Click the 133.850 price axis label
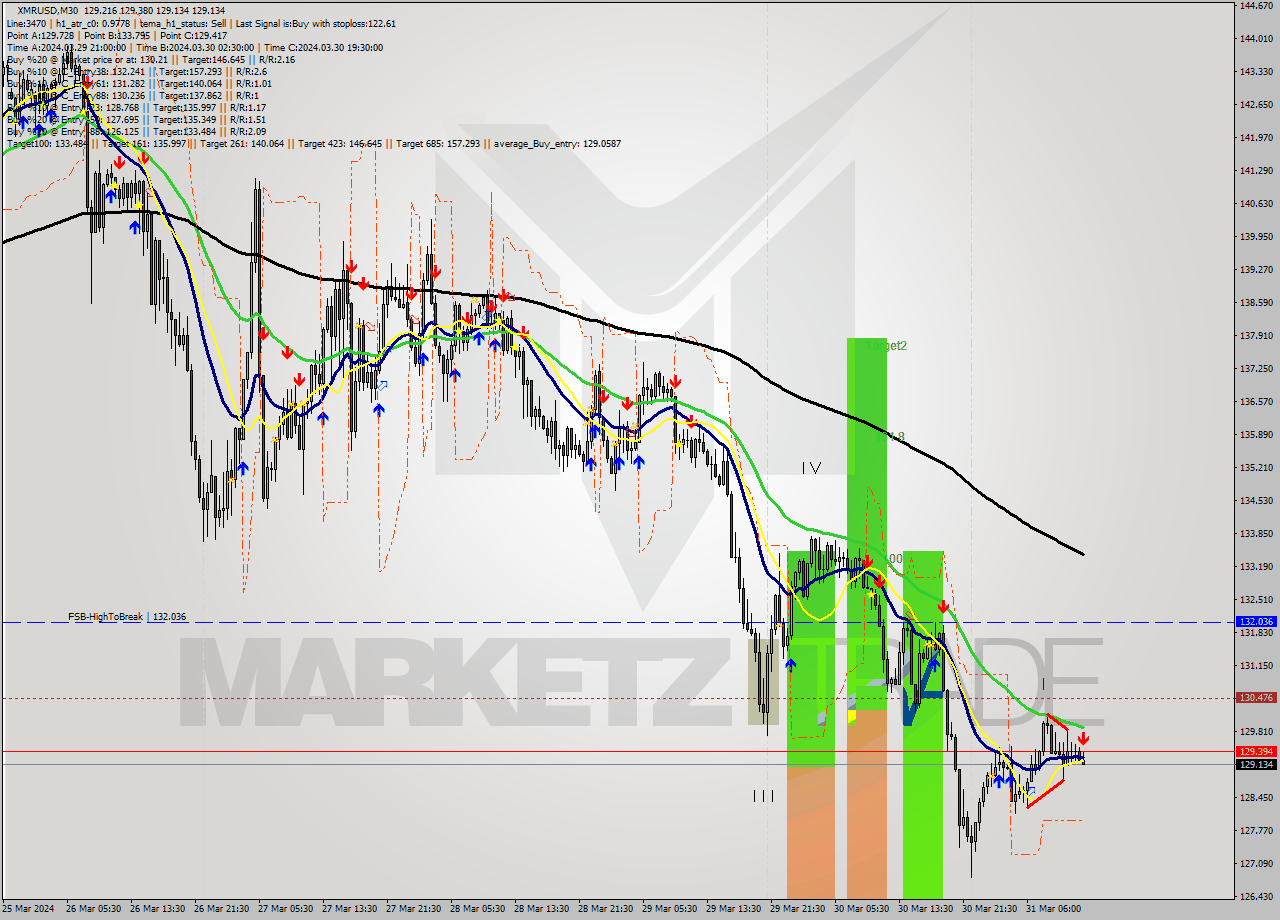 tap(1256, 533)
